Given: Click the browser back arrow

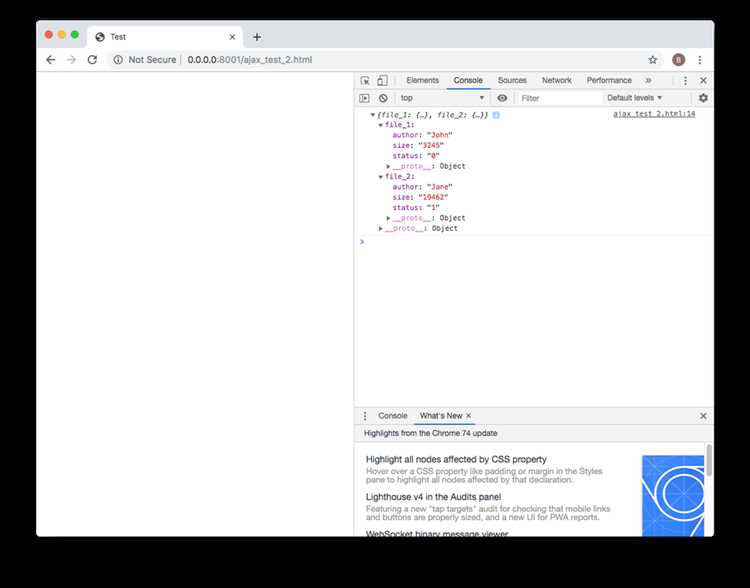Looking at the screenshot, I should point(51,60).
